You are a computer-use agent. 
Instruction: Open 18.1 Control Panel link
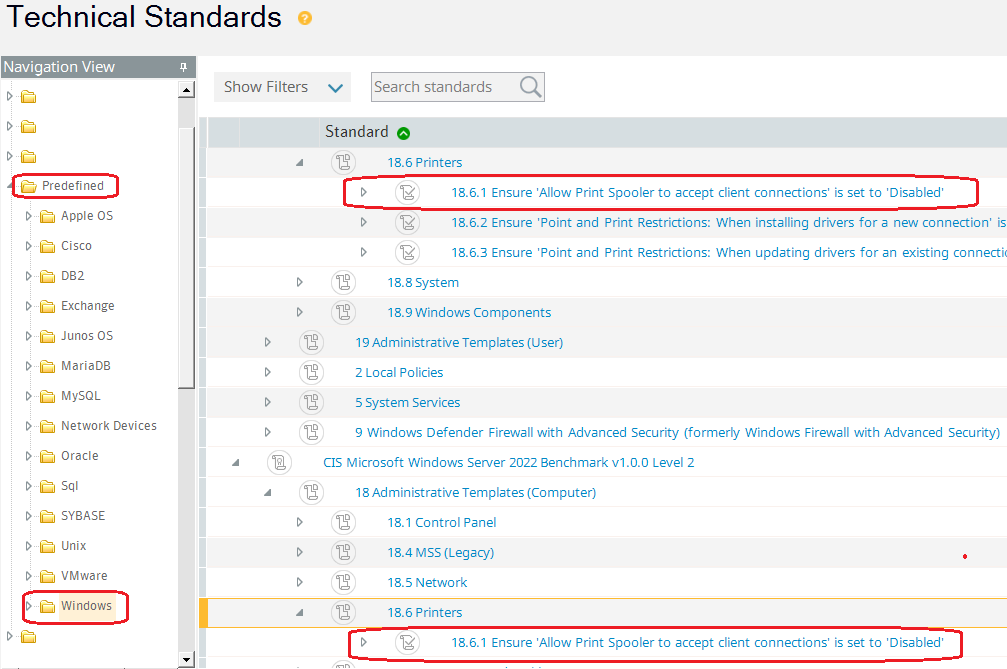point(441,523)
